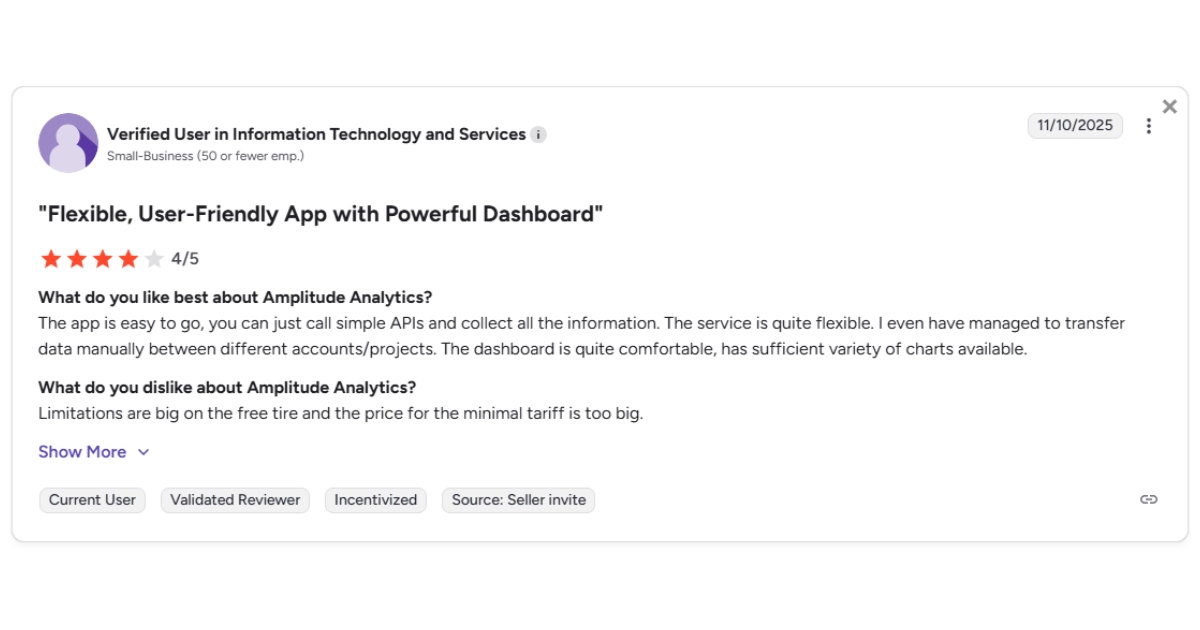Click the Verified User reviewer name

[x=316, y=134]
